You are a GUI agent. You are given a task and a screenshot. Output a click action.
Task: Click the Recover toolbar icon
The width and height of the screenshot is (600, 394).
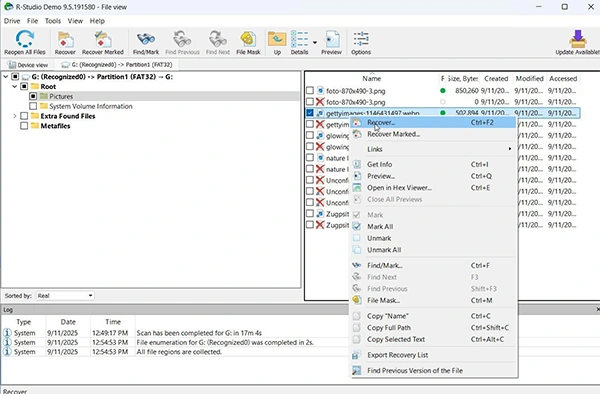pyautogui.click(x=65, y=39)
